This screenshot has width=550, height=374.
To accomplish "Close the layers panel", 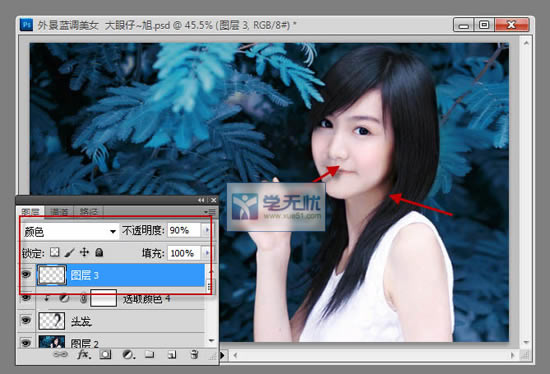I will (x=213, y=200).
